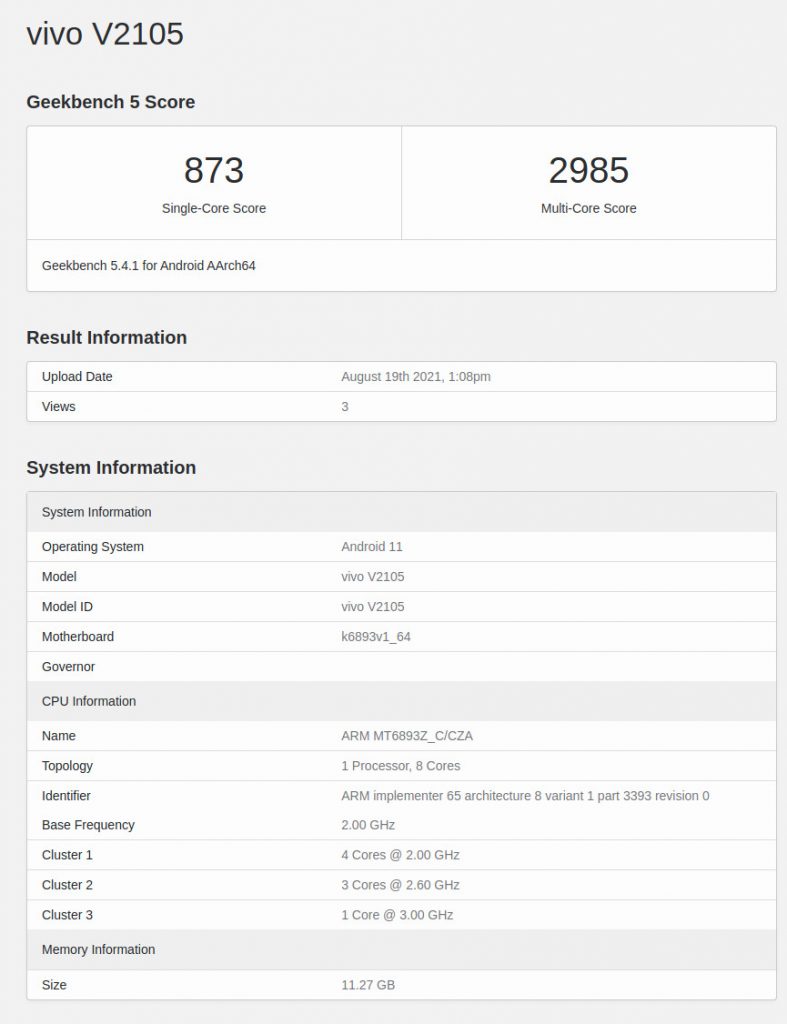Click the Base Frequency label
787x1024 pixels.
(x=88, y=825)
